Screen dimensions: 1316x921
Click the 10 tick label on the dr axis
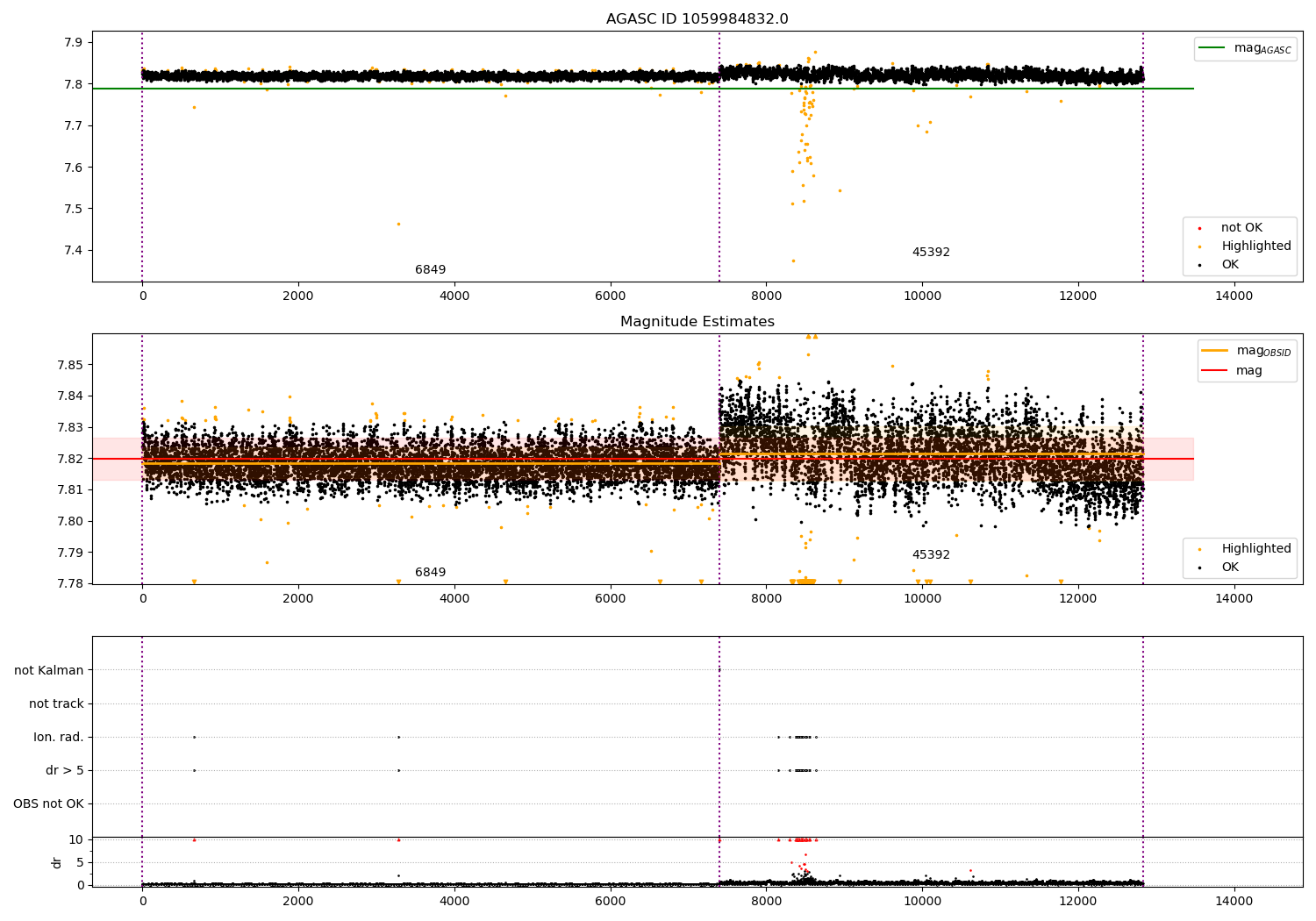pos(76,840)
